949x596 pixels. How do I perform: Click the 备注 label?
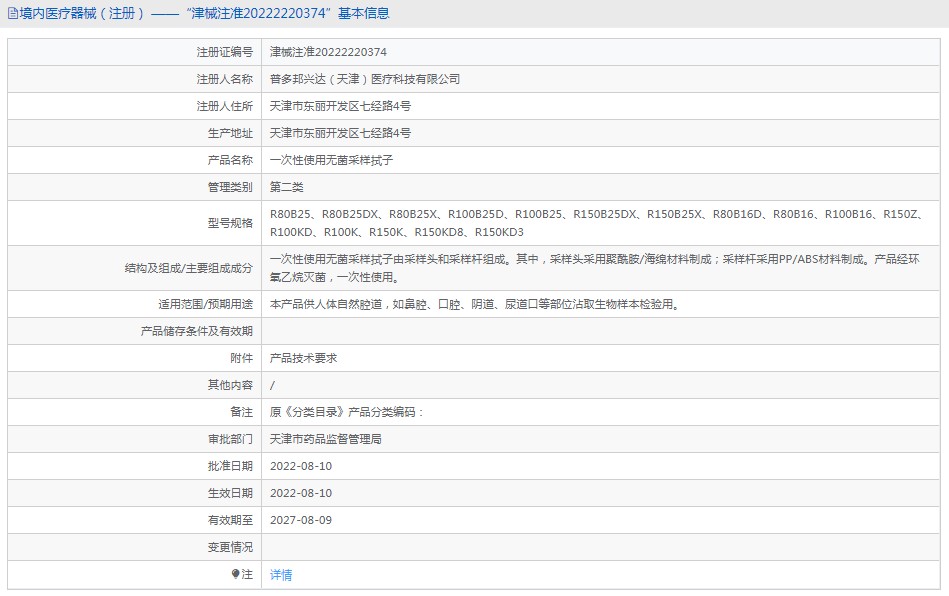click(241, 412)
